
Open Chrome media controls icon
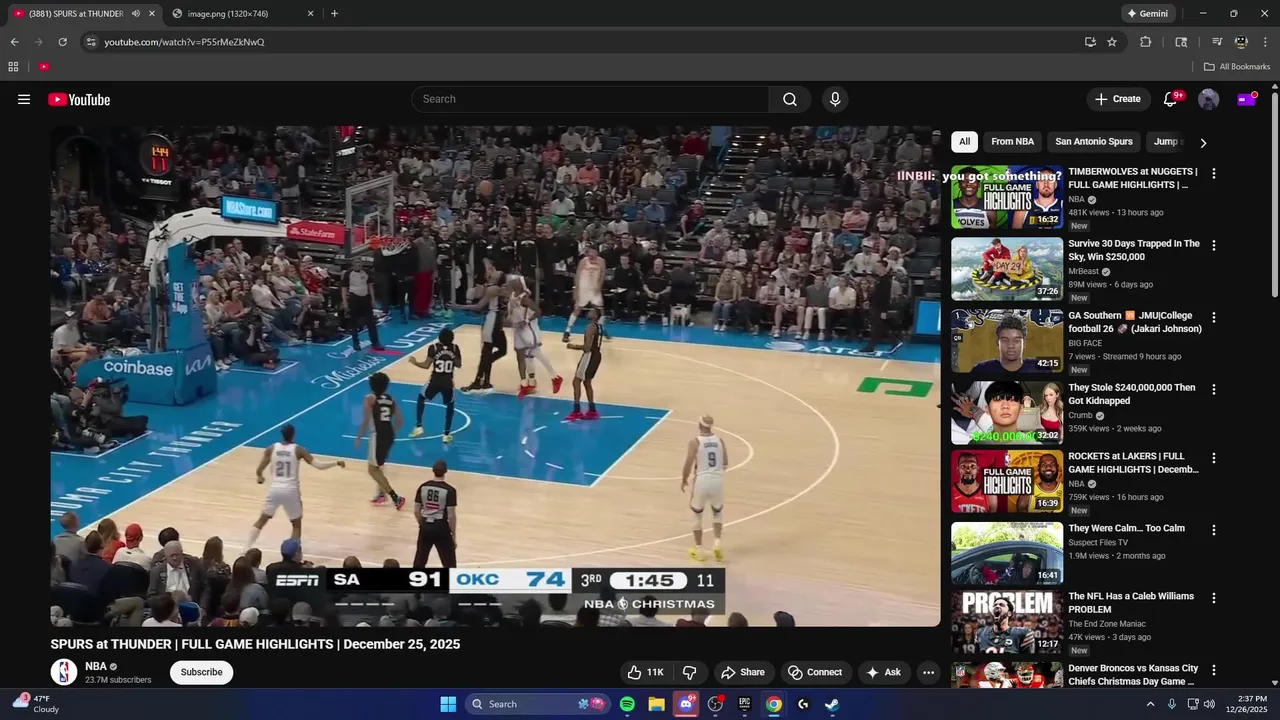coord(1217,42)
